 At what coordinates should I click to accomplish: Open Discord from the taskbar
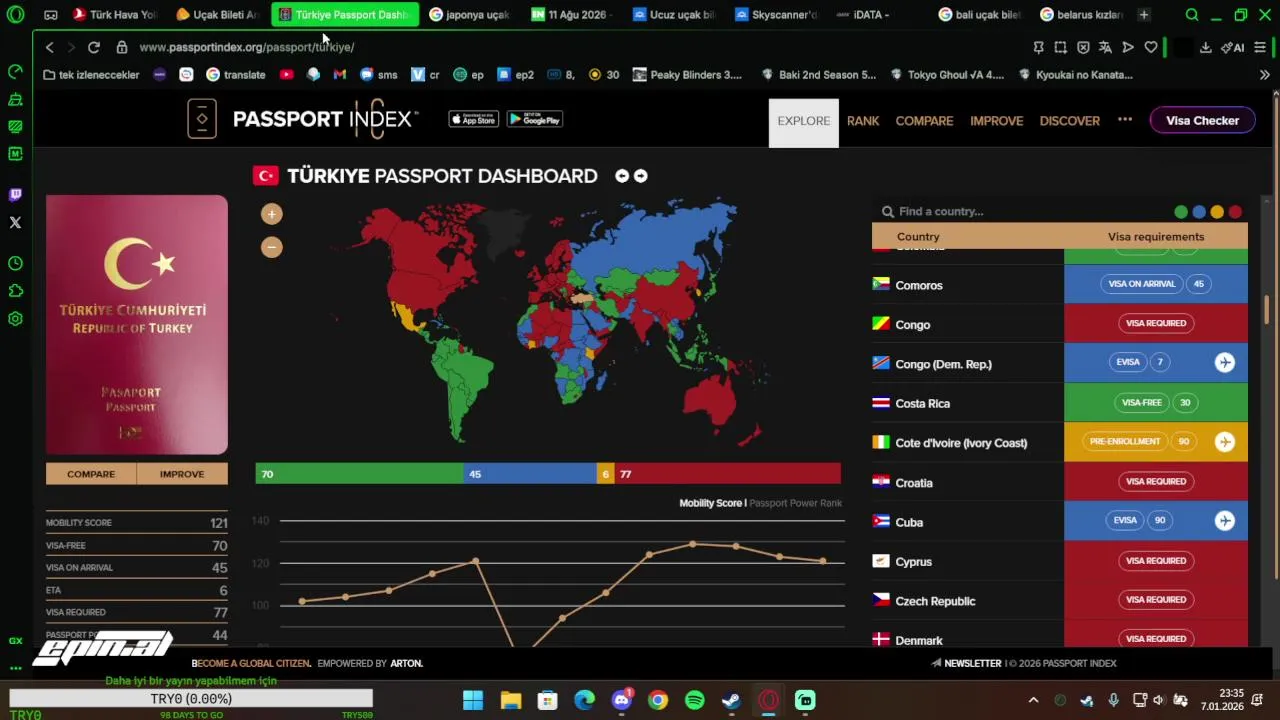click(x=621, y=700)
